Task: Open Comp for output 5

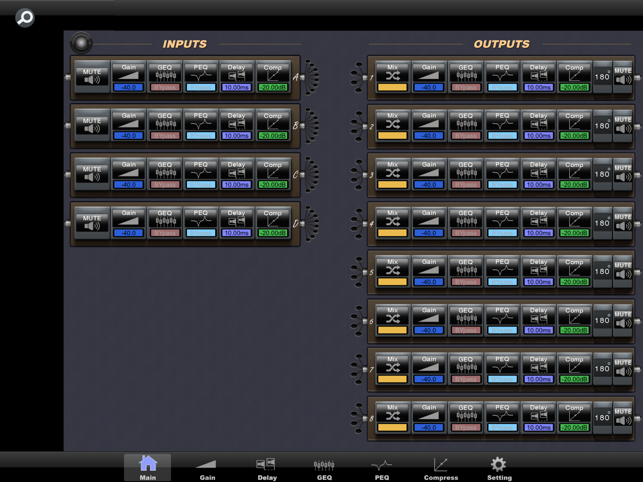Action: (575, 271)
